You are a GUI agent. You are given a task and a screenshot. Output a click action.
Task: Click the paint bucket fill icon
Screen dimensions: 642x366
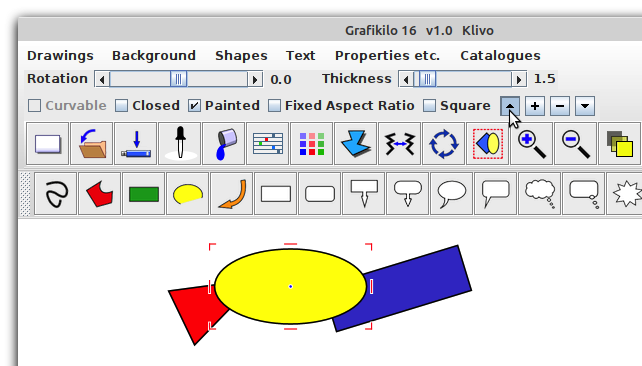[225, 143]
